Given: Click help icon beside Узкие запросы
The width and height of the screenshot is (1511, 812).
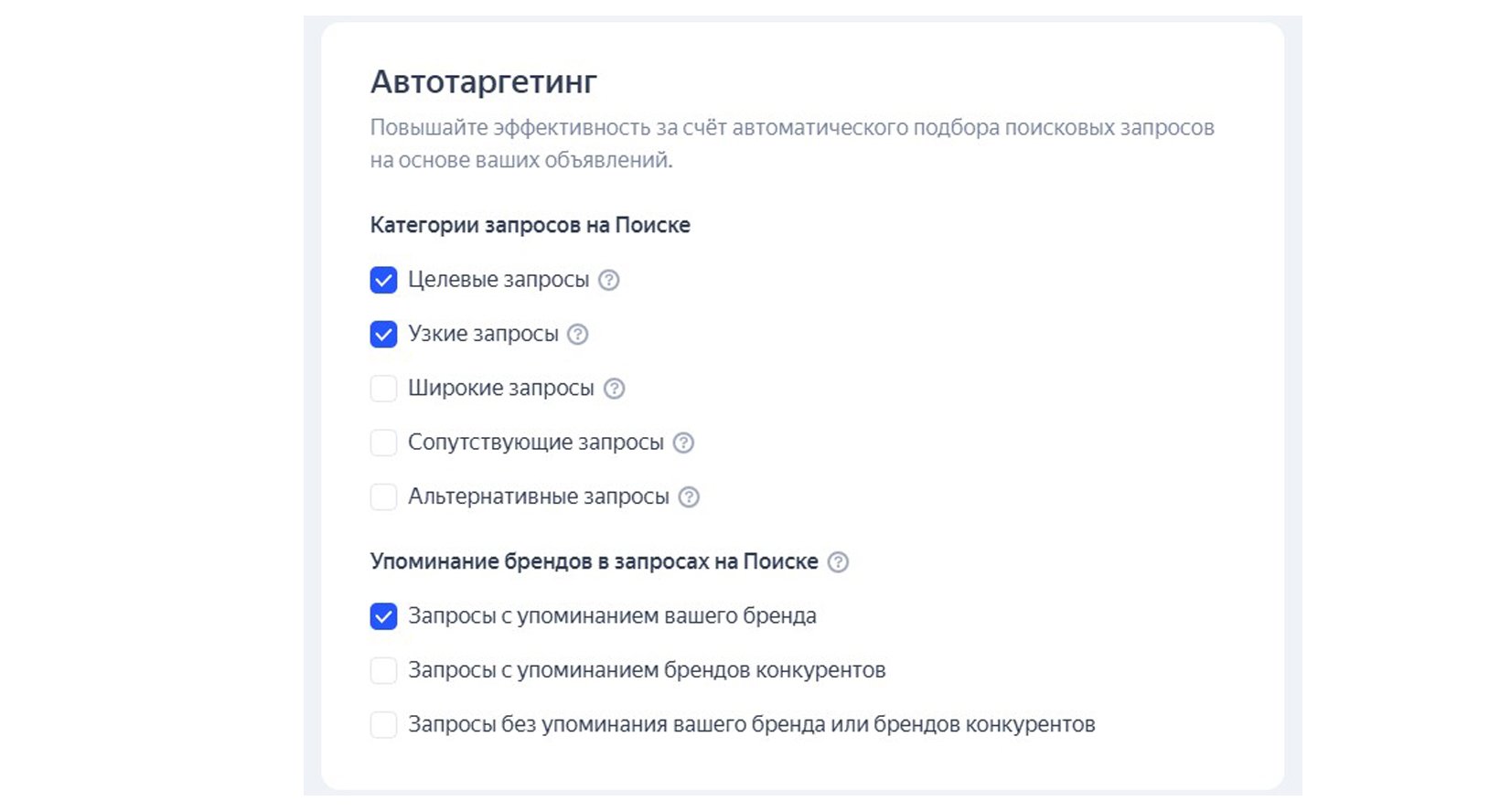Looking at the screenshot, I should tap(578, 334).
